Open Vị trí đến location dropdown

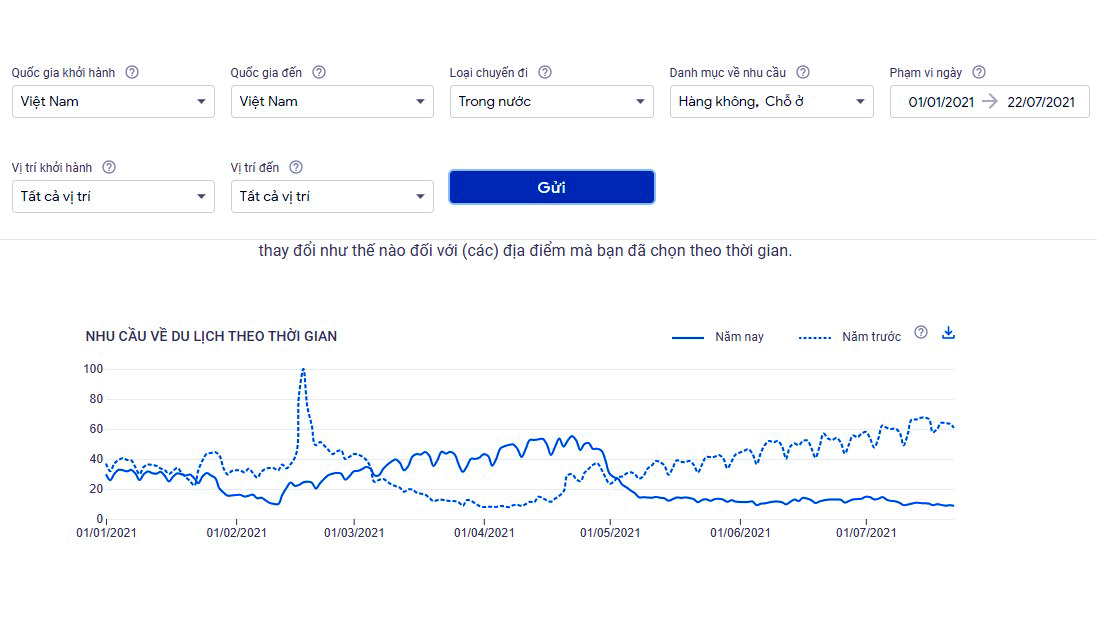[332, 196]
